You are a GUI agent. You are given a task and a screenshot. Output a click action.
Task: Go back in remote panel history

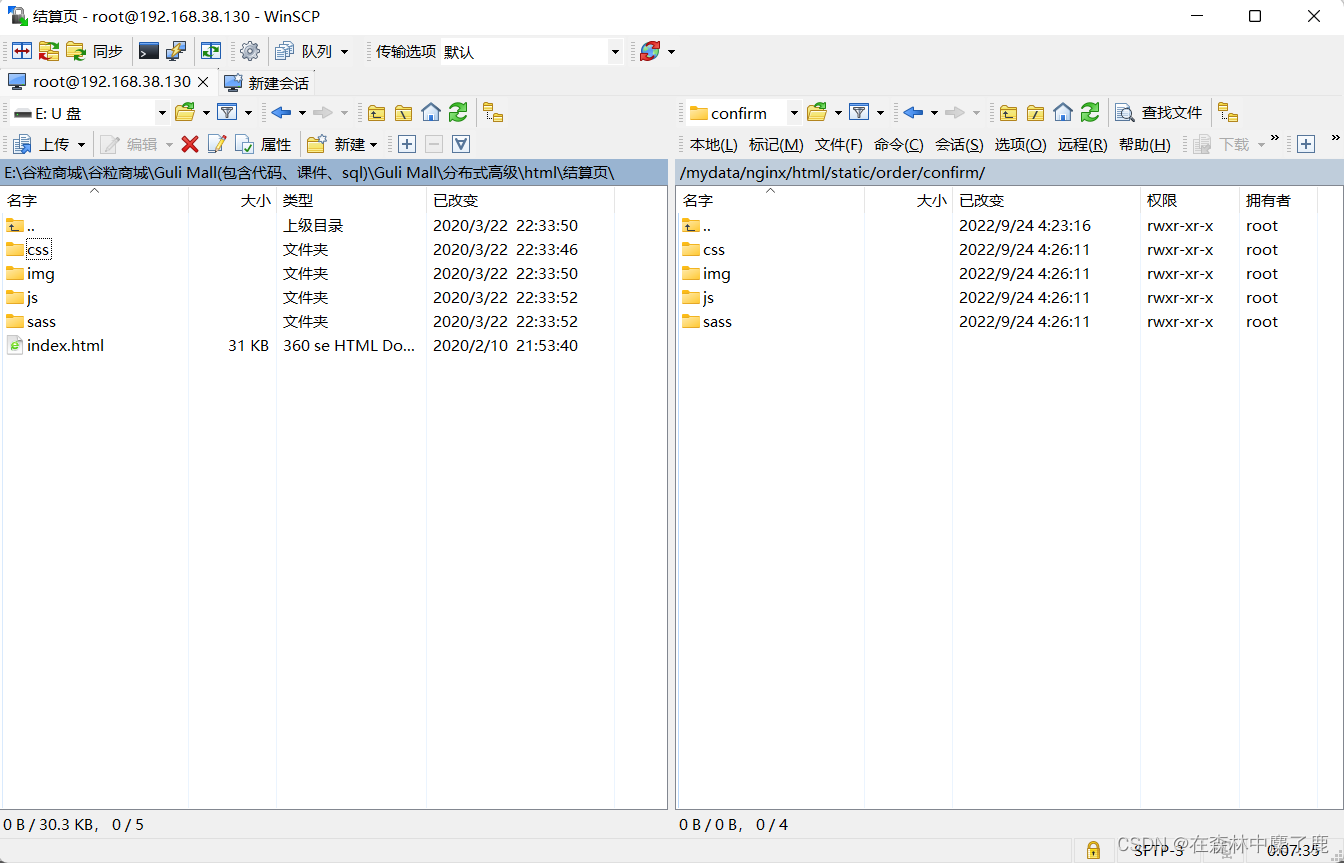pyautogui.click(x=913, y=112)
